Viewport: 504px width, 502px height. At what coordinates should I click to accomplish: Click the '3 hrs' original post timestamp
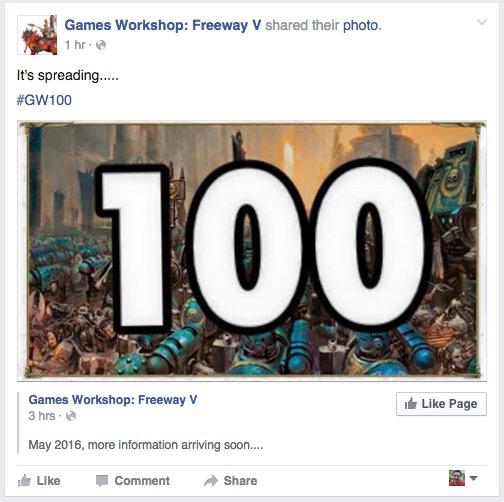42,416
